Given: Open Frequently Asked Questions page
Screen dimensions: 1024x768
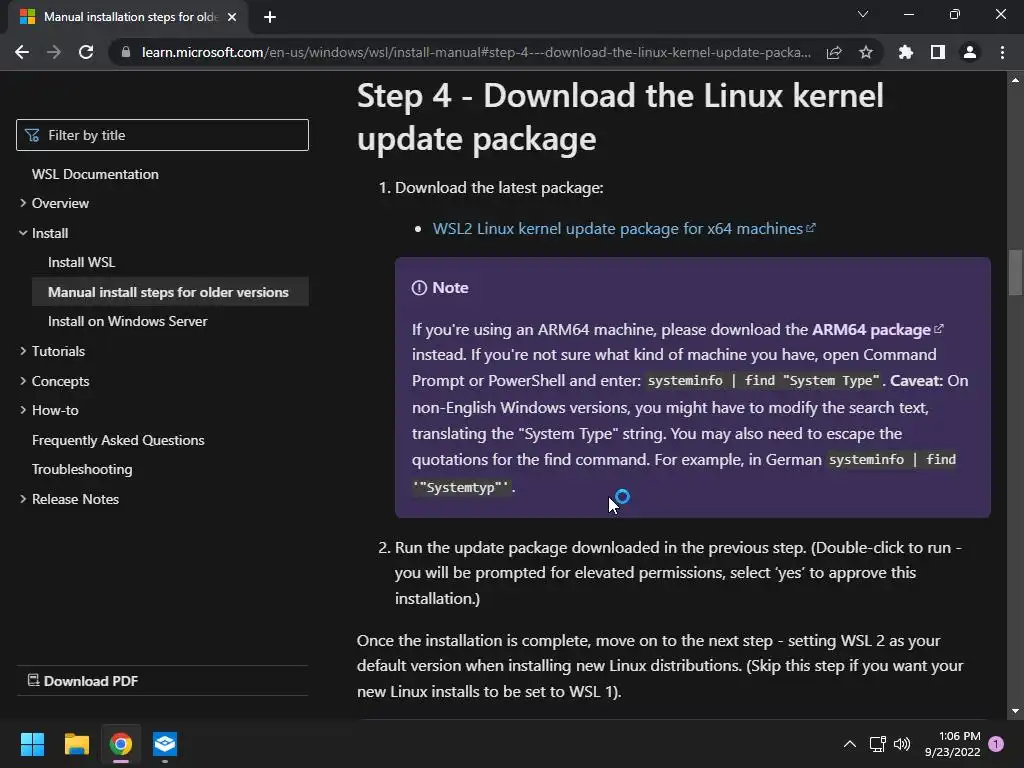Looking at the screenshot, I should (x=118, y=440).
